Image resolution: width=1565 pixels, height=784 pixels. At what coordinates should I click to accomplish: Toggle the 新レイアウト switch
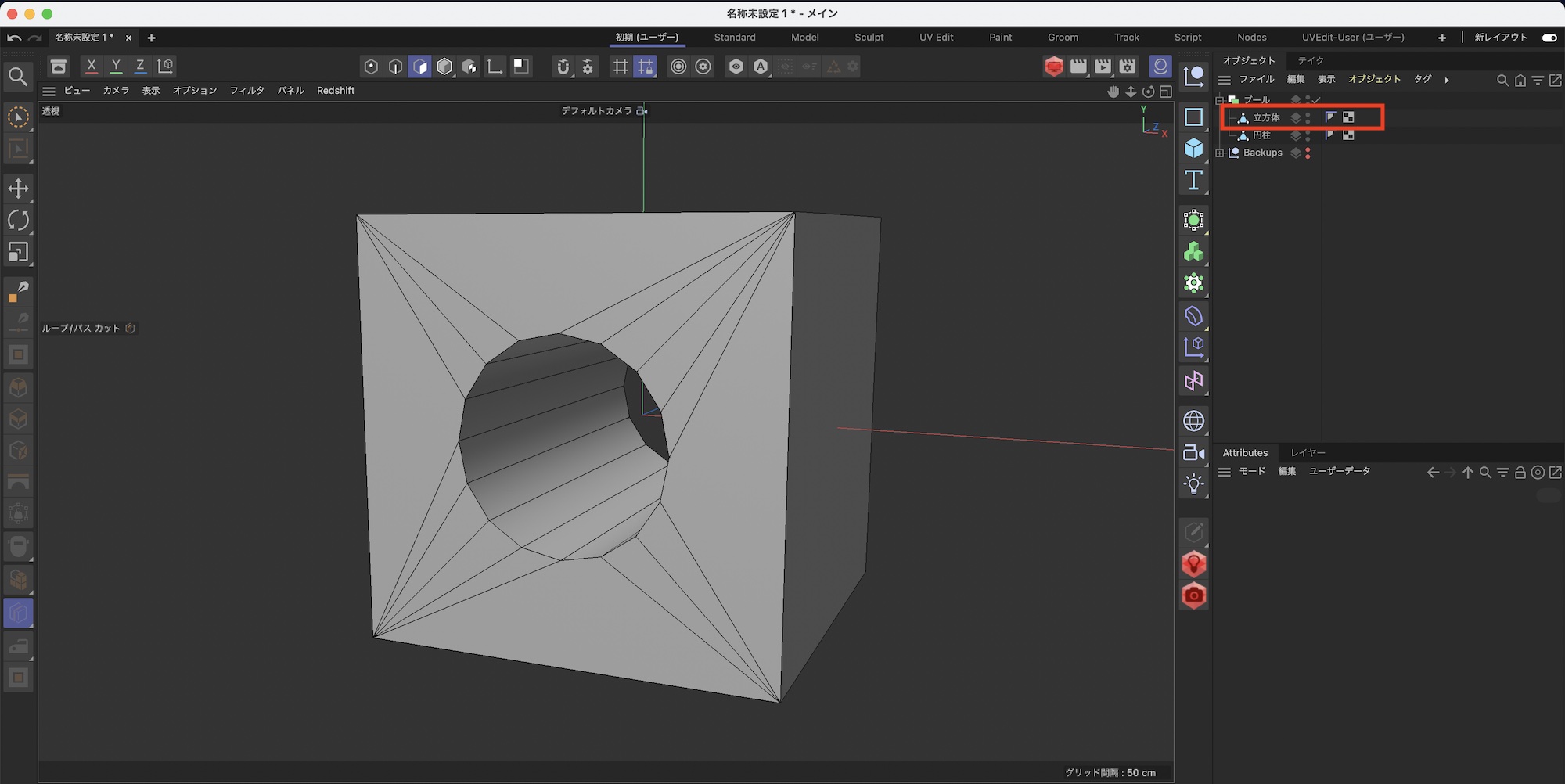[x=1549, y=38]
